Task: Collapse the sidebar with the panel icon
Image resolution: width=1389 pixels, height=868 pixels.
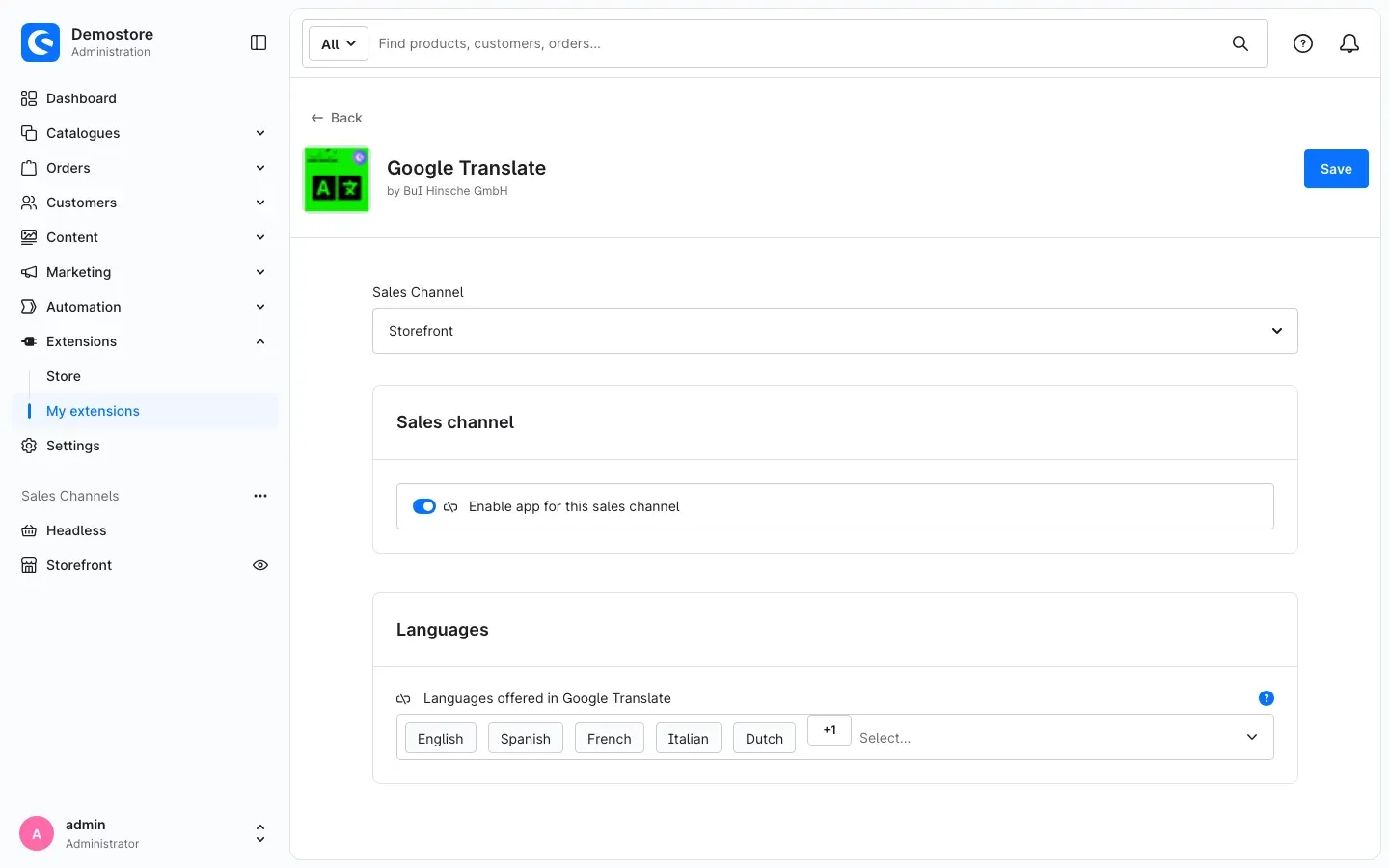Action: tap(259, 42)
